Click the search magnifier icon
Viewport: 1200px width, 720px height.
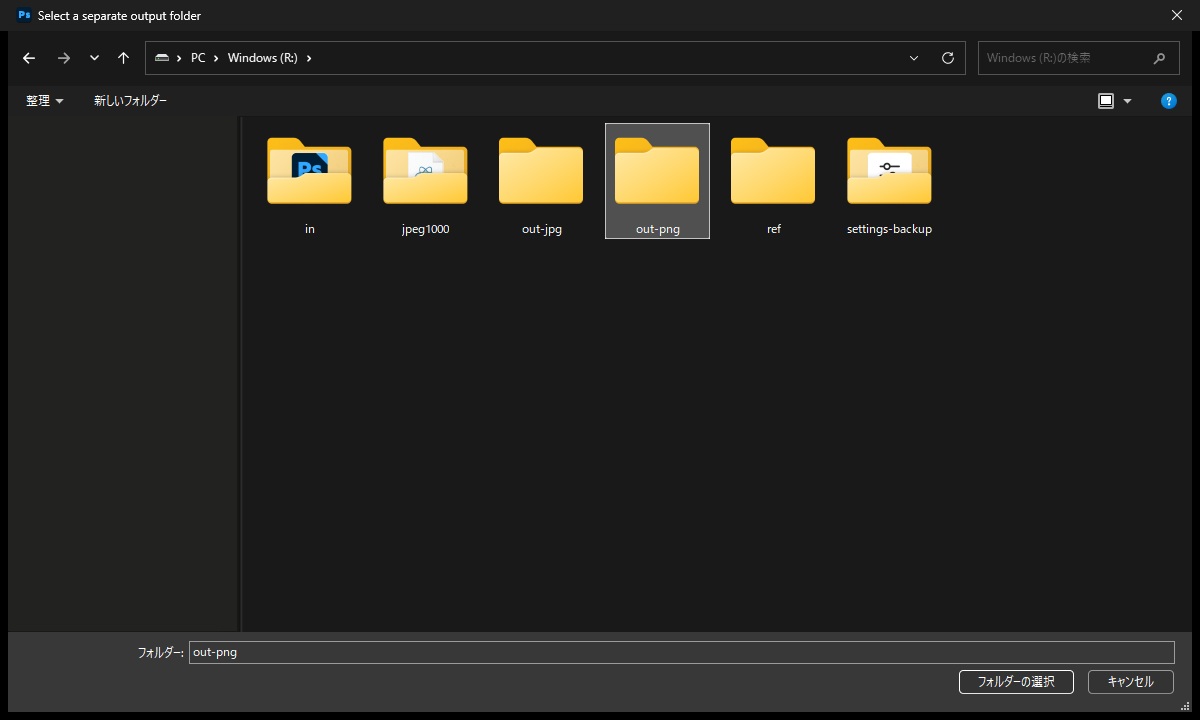[x=1159, y=58]
